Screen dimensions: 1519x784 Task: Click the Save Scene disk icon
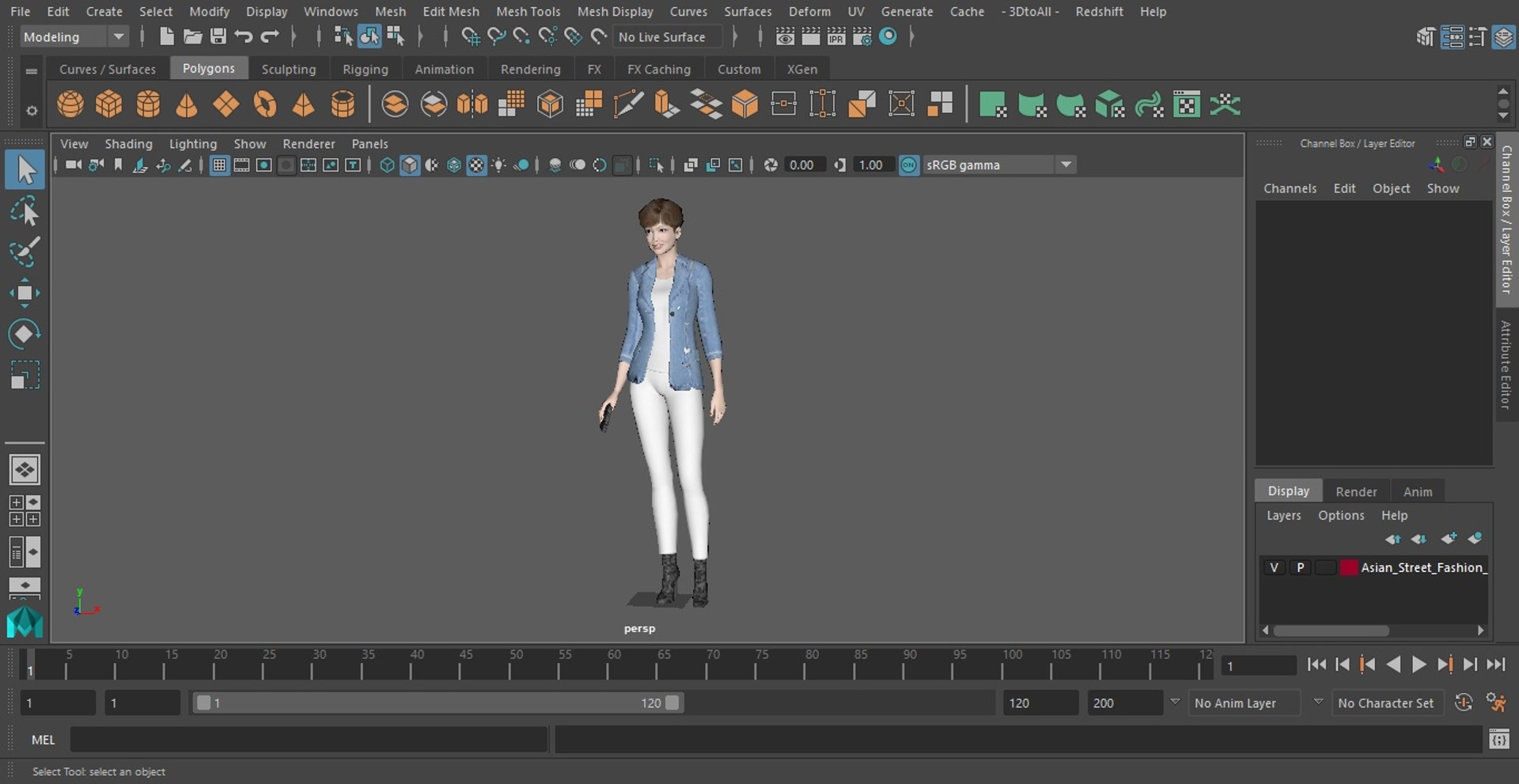[218, 36]
